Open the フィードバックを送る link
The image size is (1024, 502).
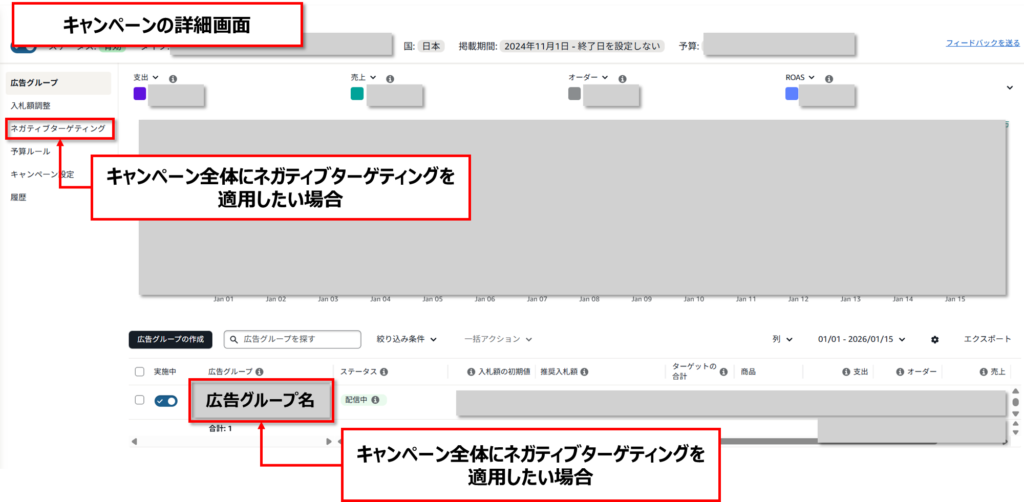click(x=983, y=43)
